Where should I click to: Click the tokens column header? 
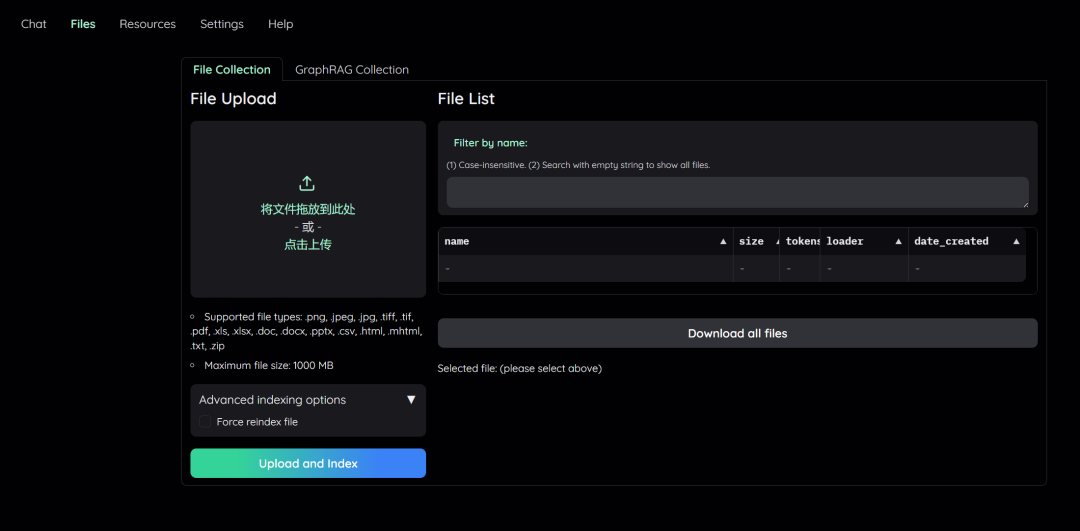[800, 241]
